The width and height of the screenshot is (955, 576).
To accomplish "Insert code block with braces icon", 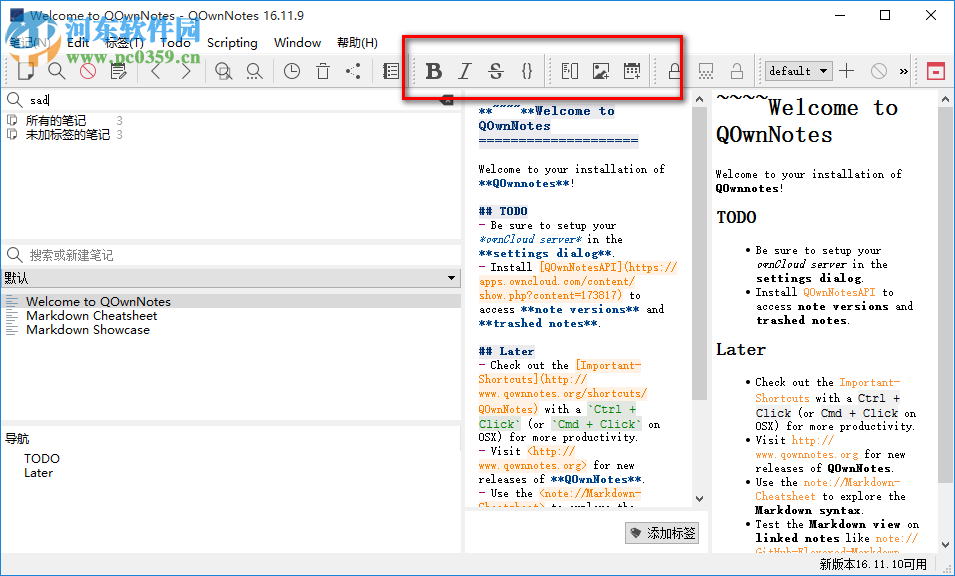I will coord(527,71).
